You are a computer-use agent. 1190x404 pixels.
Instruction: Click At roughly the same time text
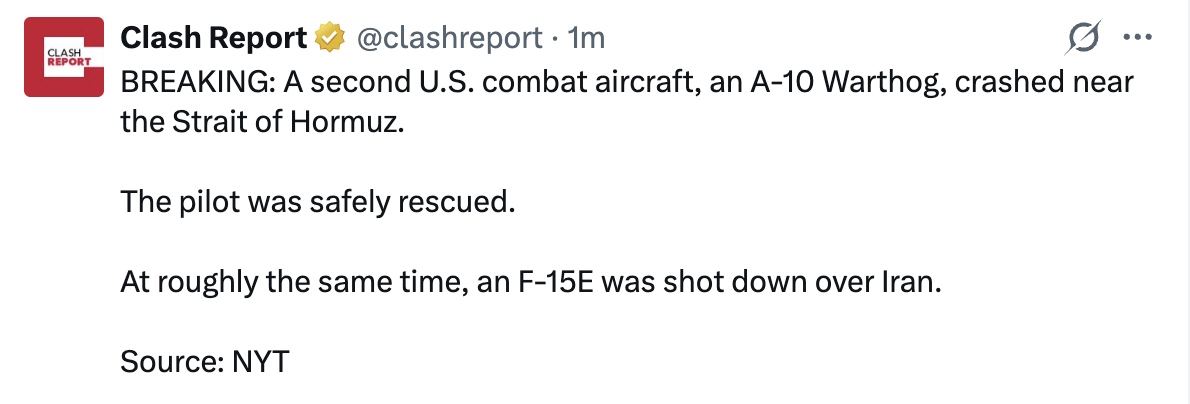[x=290, y=283]
